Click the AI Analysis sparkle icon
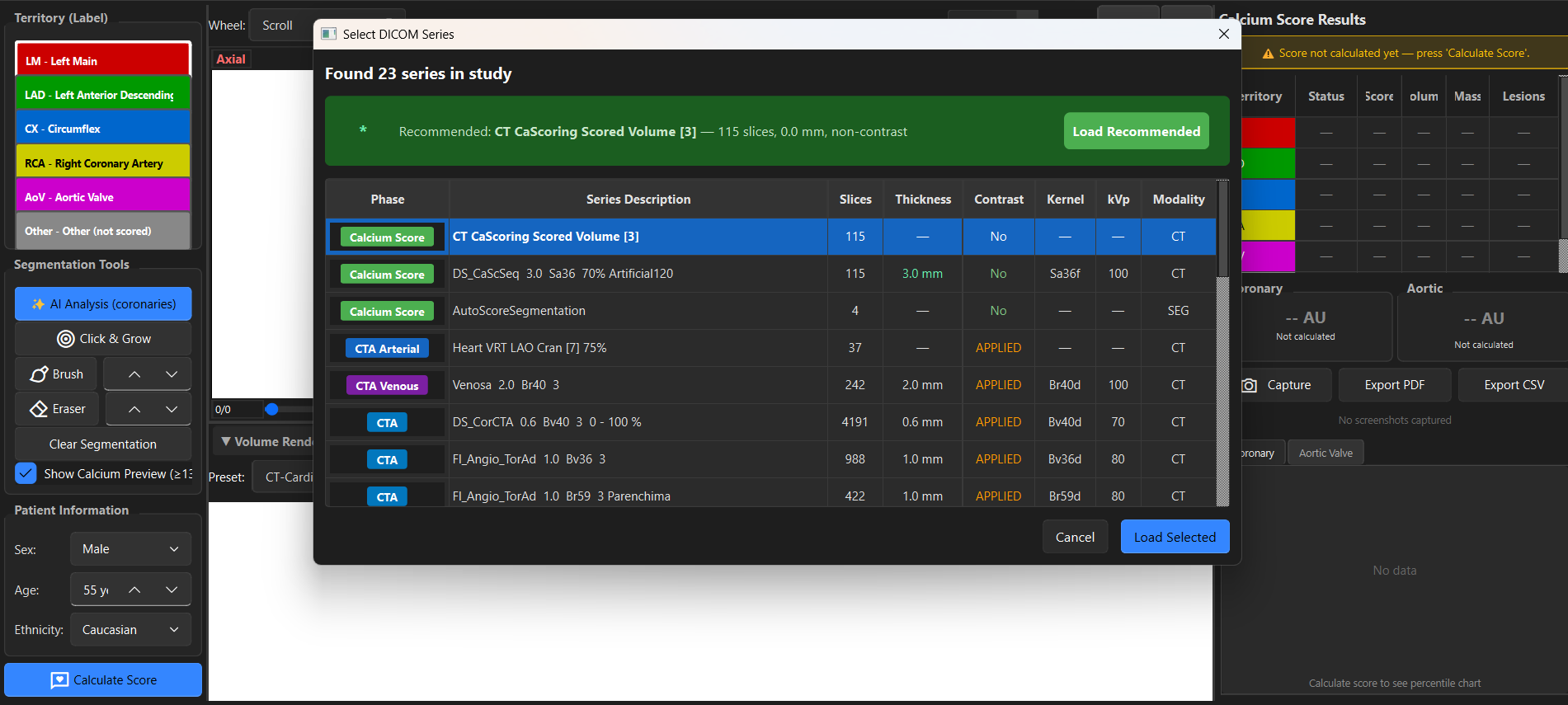This screenshot has height=705, width=1568. pyautogui.click(x=38, y=304)
